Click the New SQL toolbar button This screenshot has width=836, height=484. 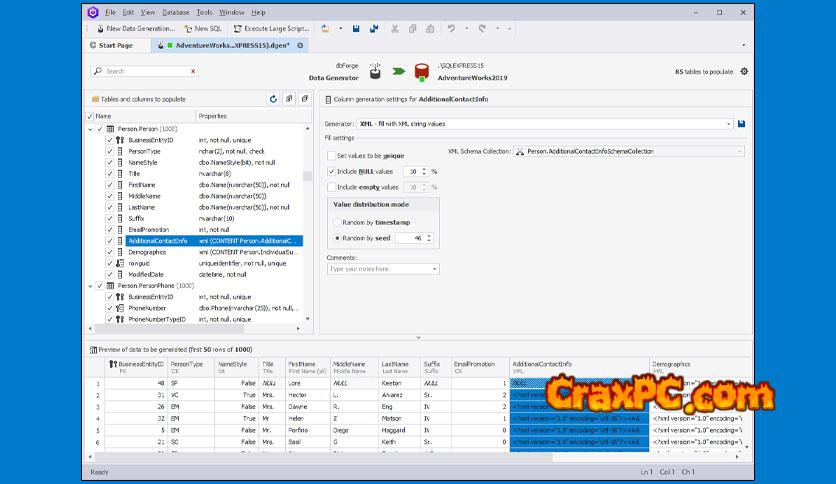pos(201,29)
